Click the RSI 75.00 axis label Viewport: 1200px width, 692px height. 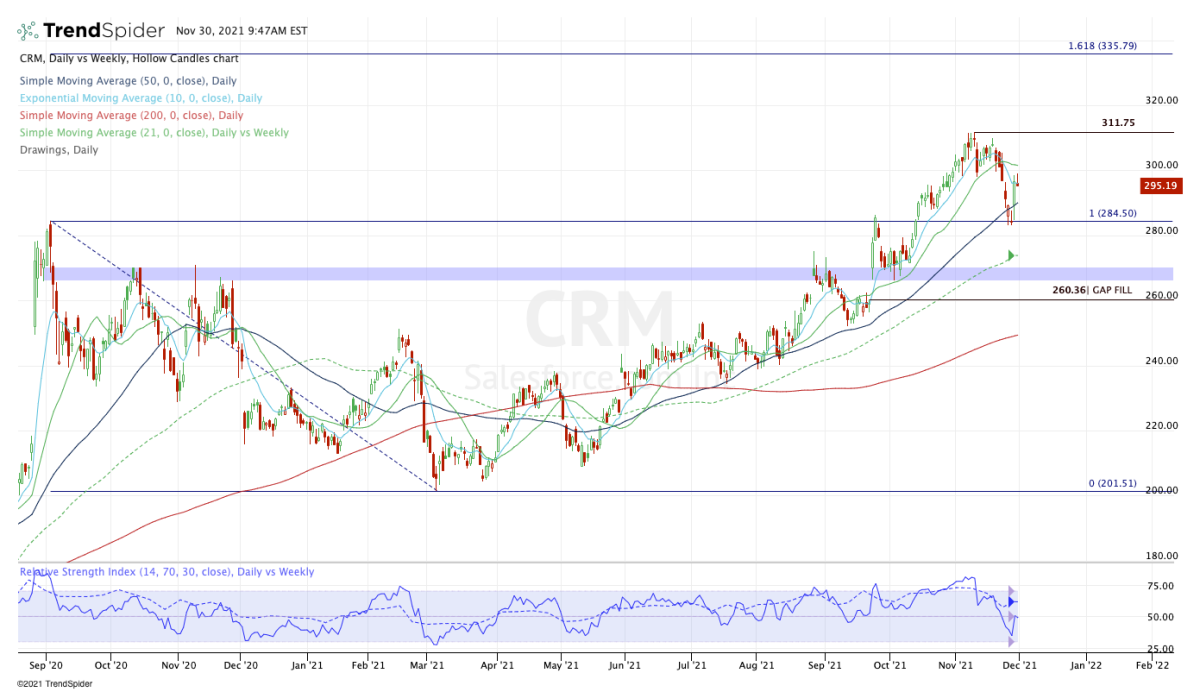(x=1162, y=587)
